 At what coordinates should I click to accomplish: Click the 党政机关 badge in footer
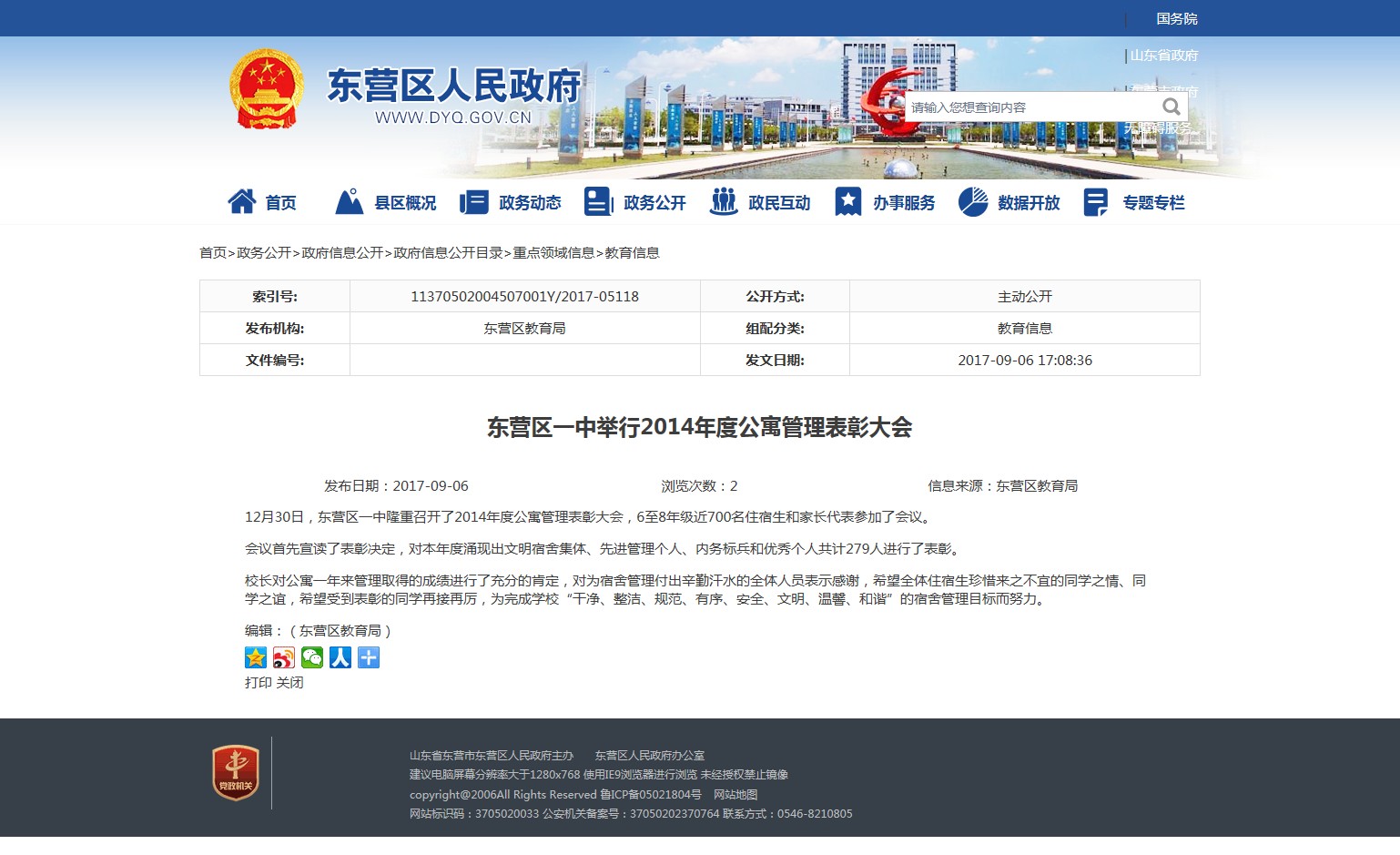click(x=236, y=773)
